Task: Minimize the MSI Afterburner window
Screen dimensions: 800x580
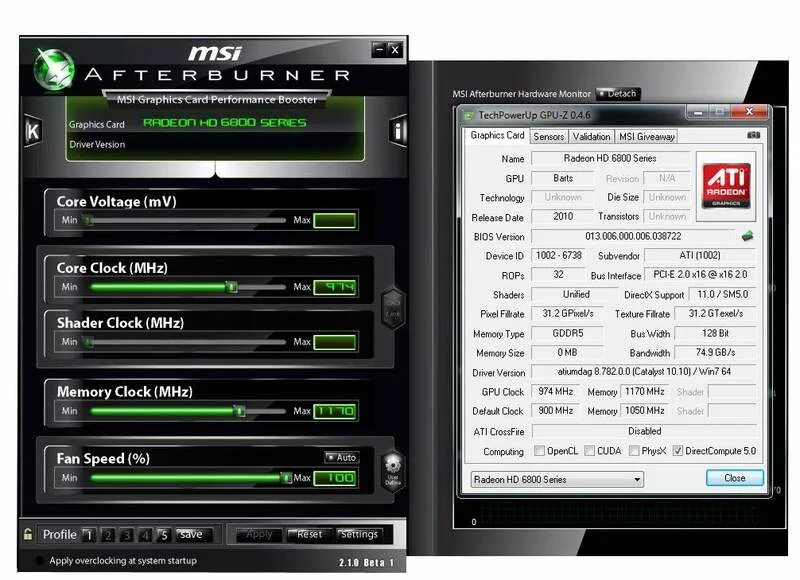Action: coord(379,49)
